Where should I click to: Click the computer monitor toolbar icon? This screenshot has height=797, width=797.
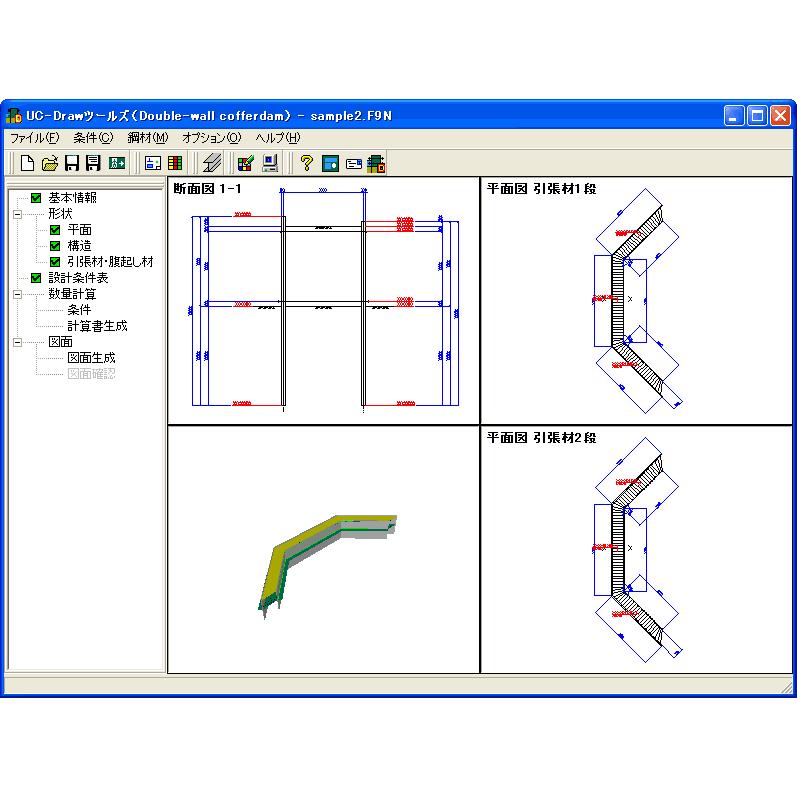click(270, 163)
